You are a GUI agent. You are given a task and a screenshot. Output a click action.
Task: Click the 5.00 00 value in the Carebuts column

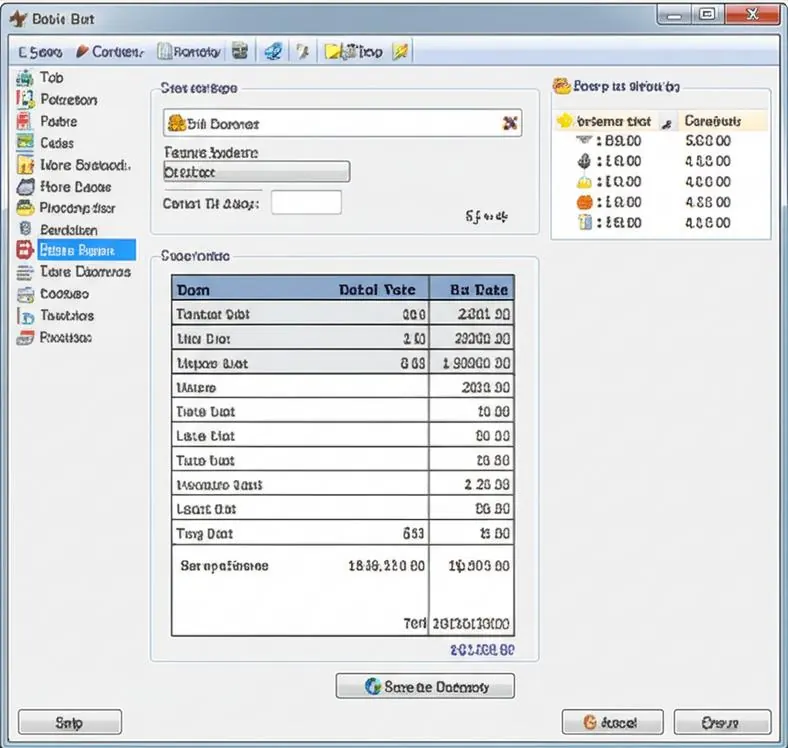(708, 140)
